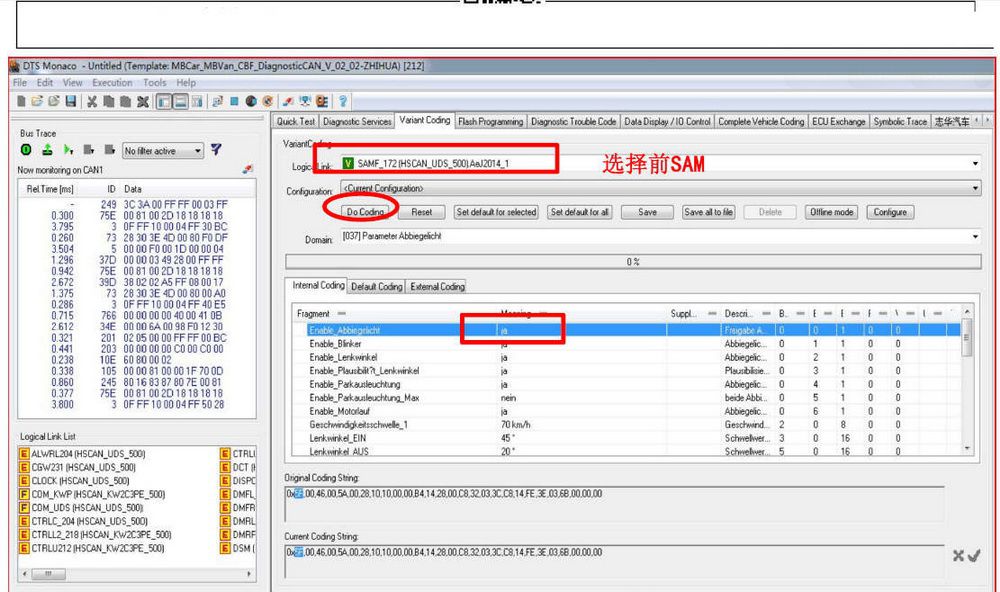The image size is (1000, 592).
Task: Open the Tools menu
Action: click(154, 83)
